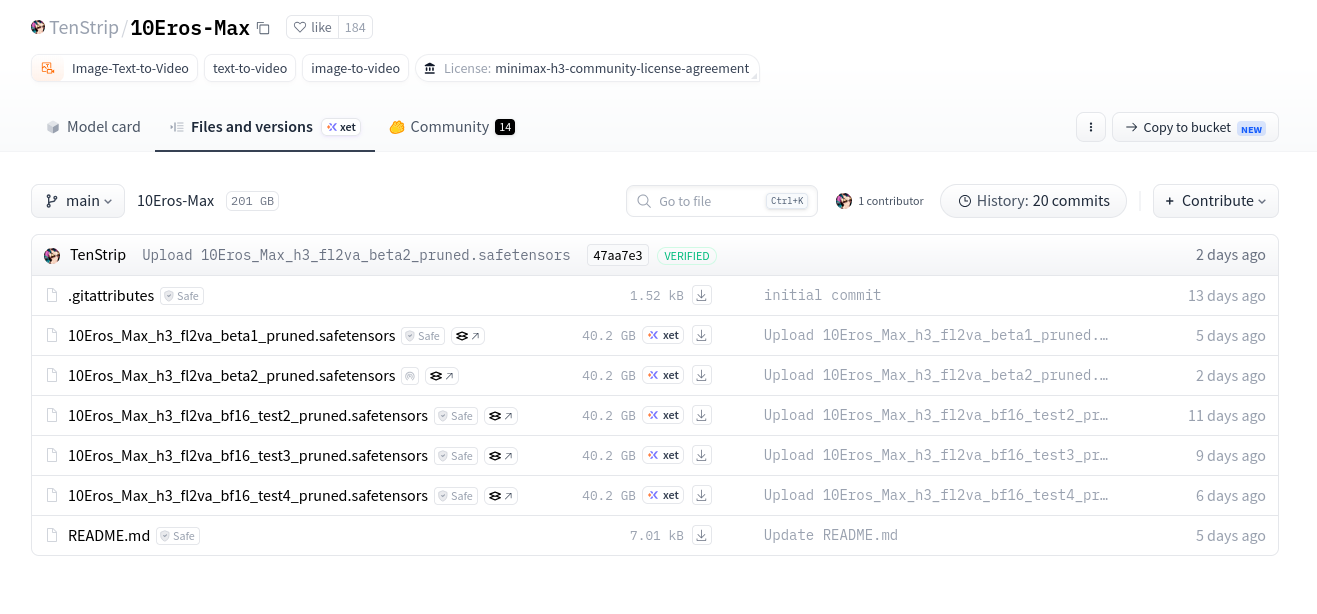Expand the main branch dropdown
The height and width of the screenshot is (614, 1317).
(78, 201)
